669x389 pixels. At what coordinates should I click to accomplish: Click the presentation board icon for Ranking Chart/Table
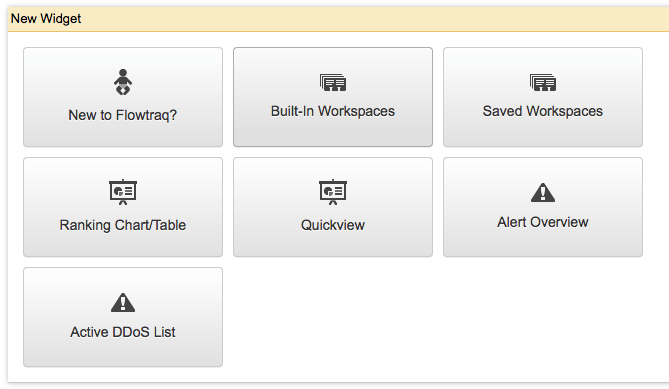click(x=123, y=192)
